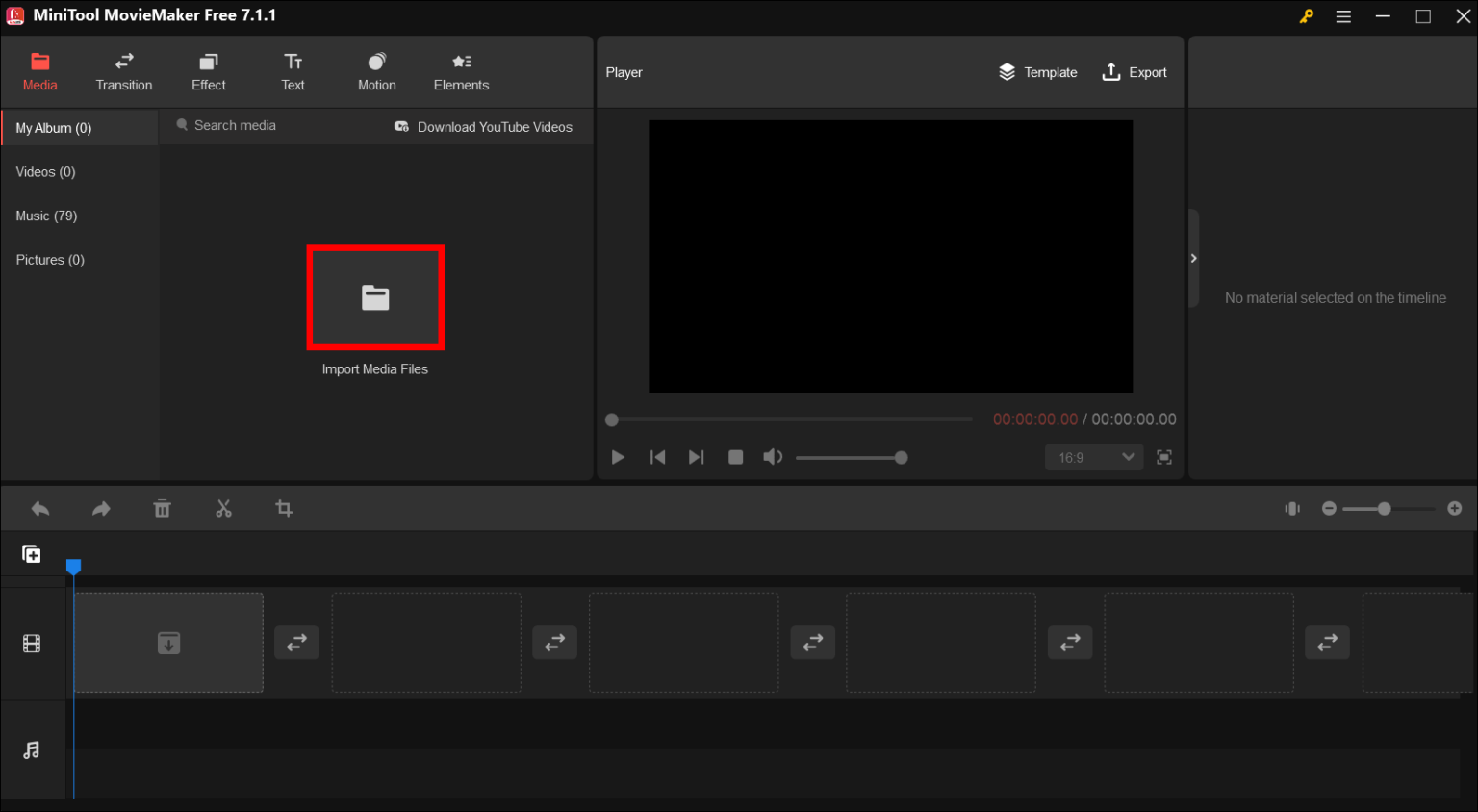Click the Undo arrow icon
The image size is (1478, 812).
tap(39, 508)
